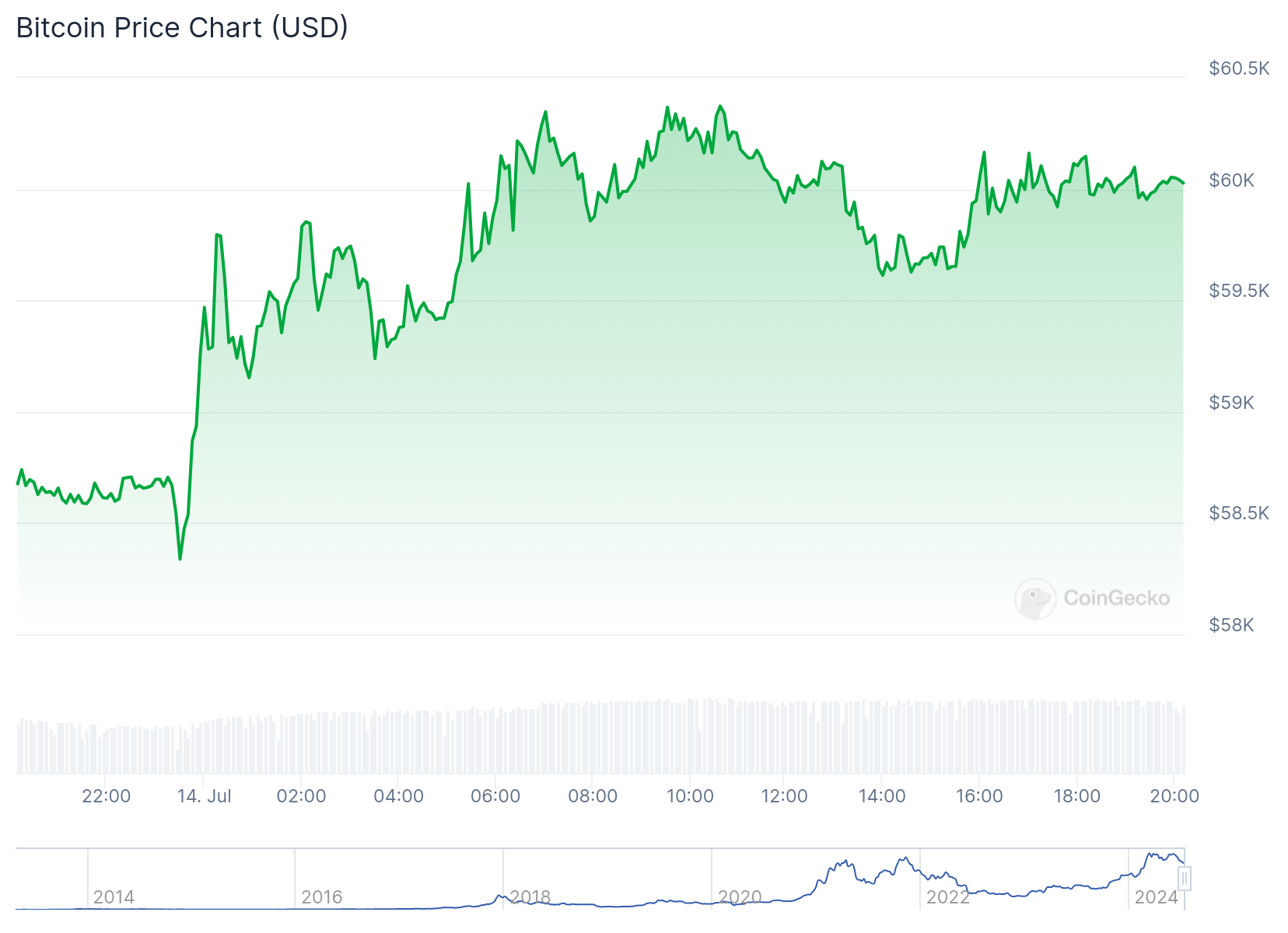The height and width of the screenshot is (933, 1288).
Task: Select the 20:00 time axis label
Action: (1174, 796)
